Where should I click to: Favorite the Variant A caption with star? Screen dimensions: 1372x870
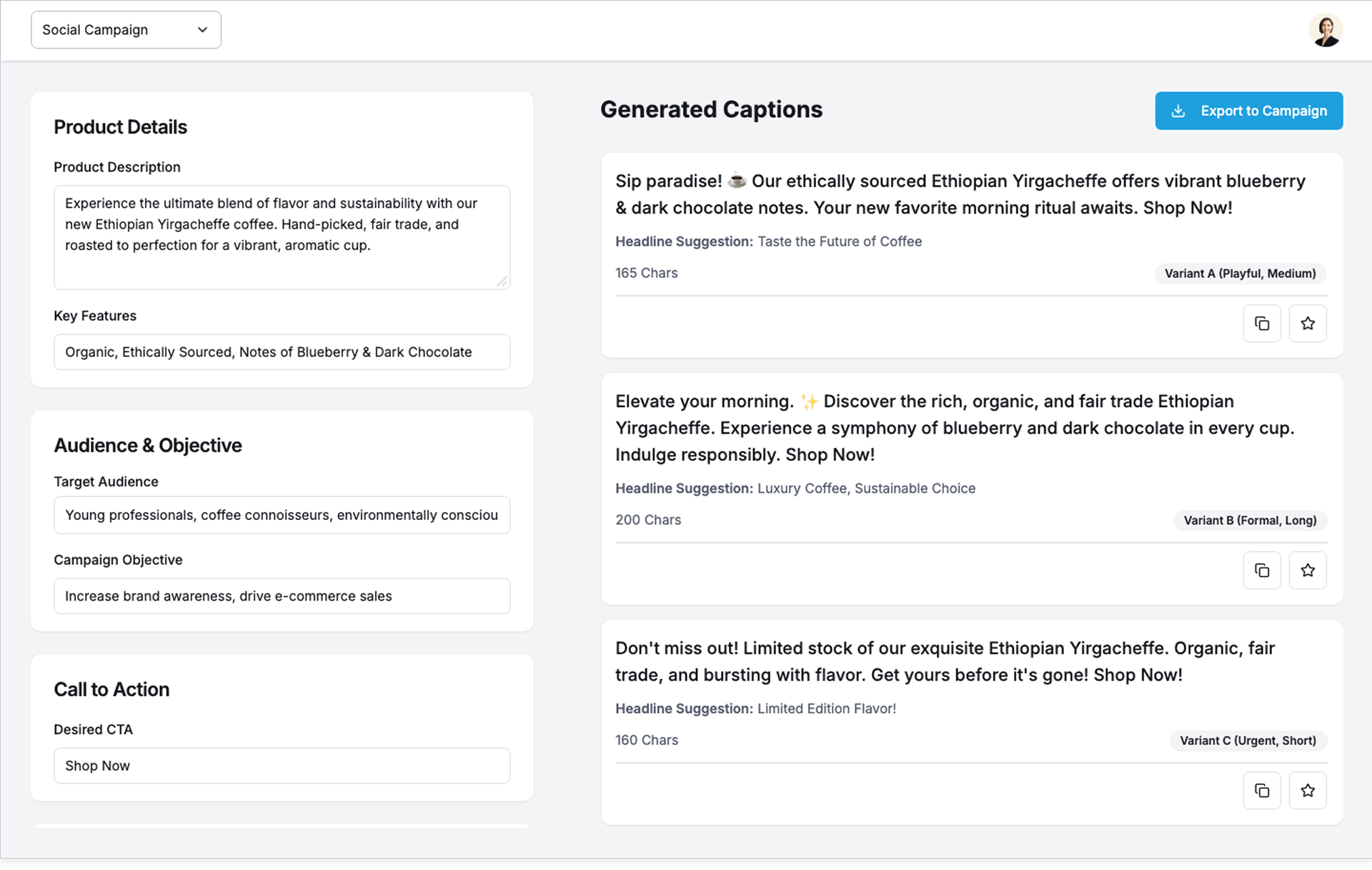click(x=1308, y=324)
